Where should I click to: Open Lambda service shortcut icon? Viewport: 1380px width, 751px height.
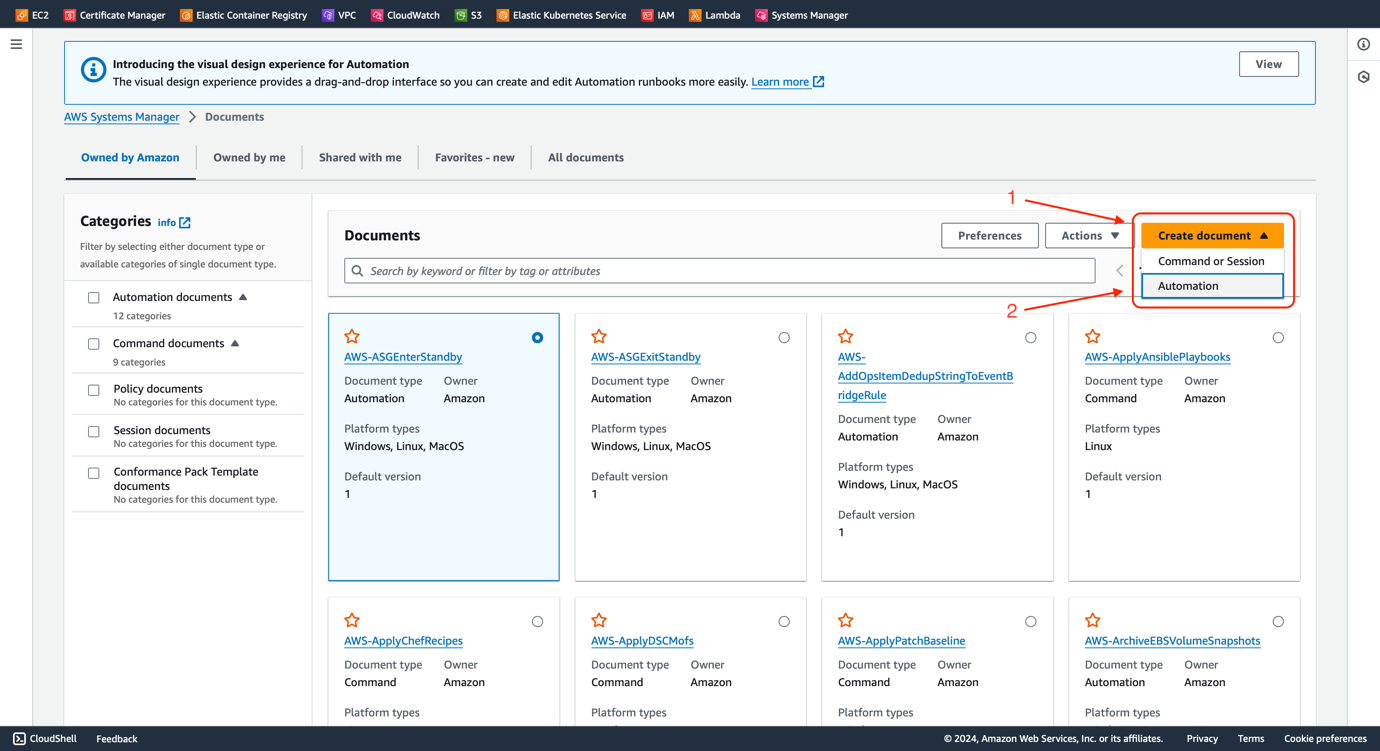click(695, 15)
